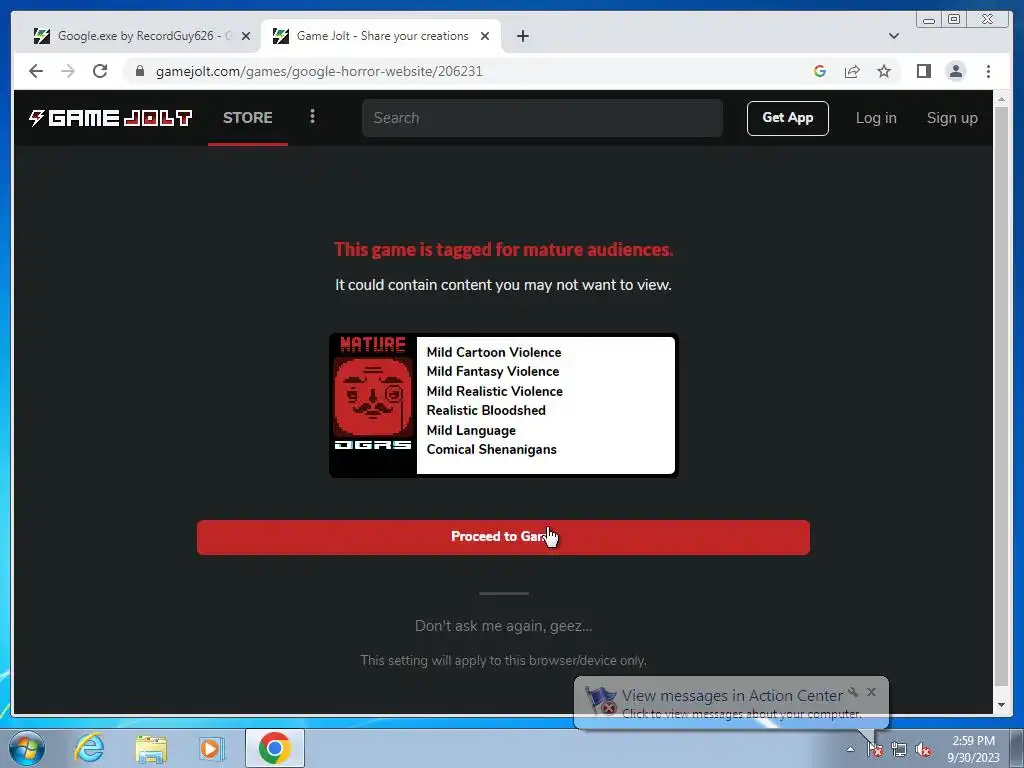Click "Mild Fantasy Violence" descriptor
1024x768 pixels.
(493, 371)
